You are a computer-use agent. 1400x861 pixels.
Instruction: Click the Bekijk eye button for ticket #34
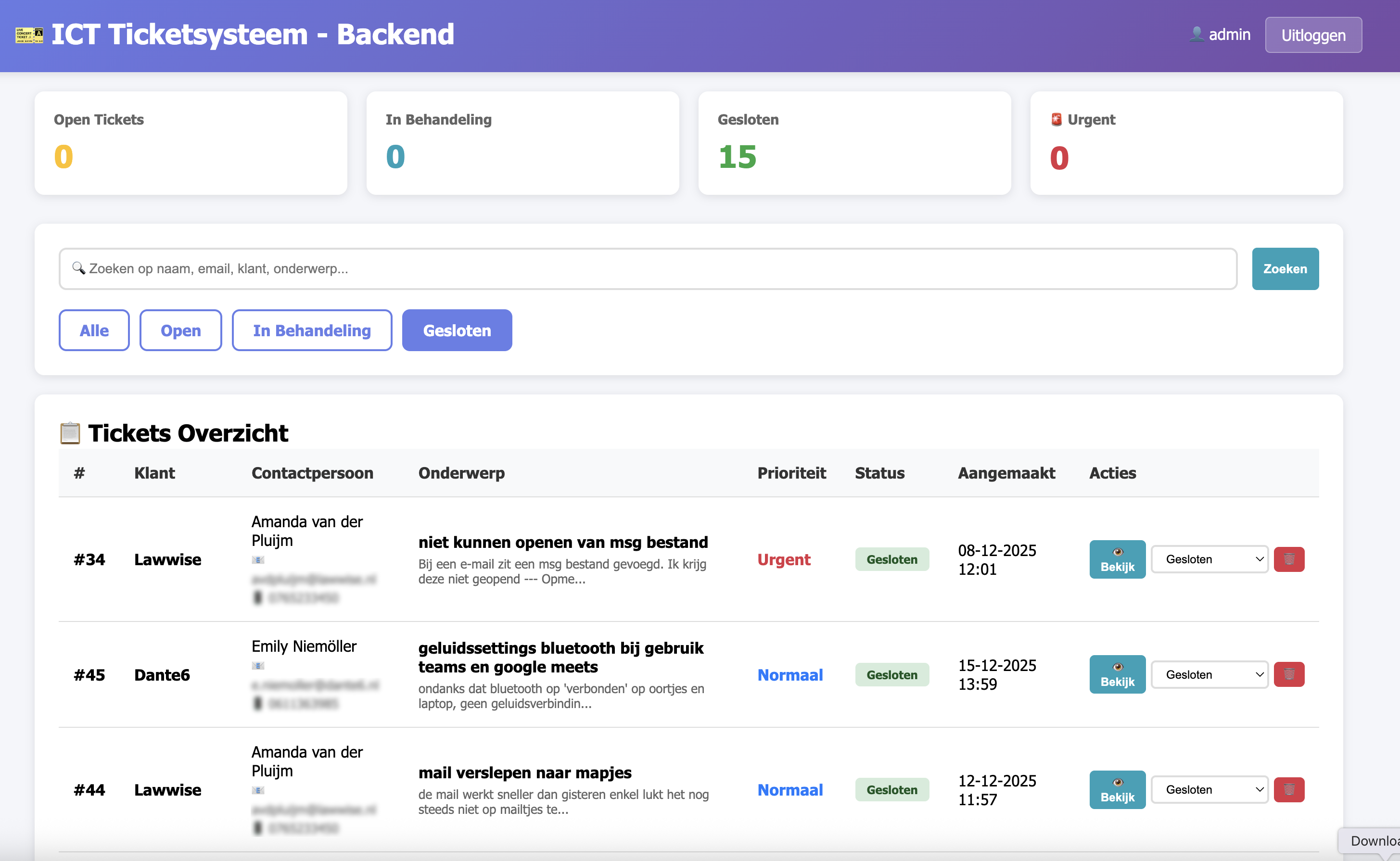click(x=1117, y=559)
